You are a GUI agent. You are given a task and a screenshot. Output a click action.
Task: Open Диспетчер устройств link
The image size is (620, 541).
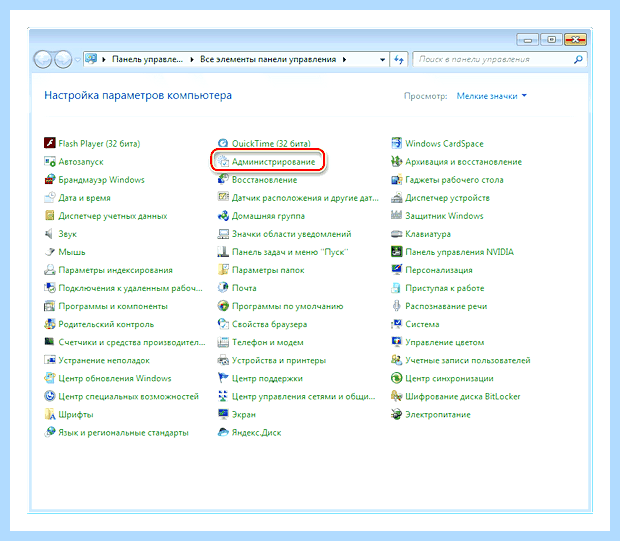[447, 198]
